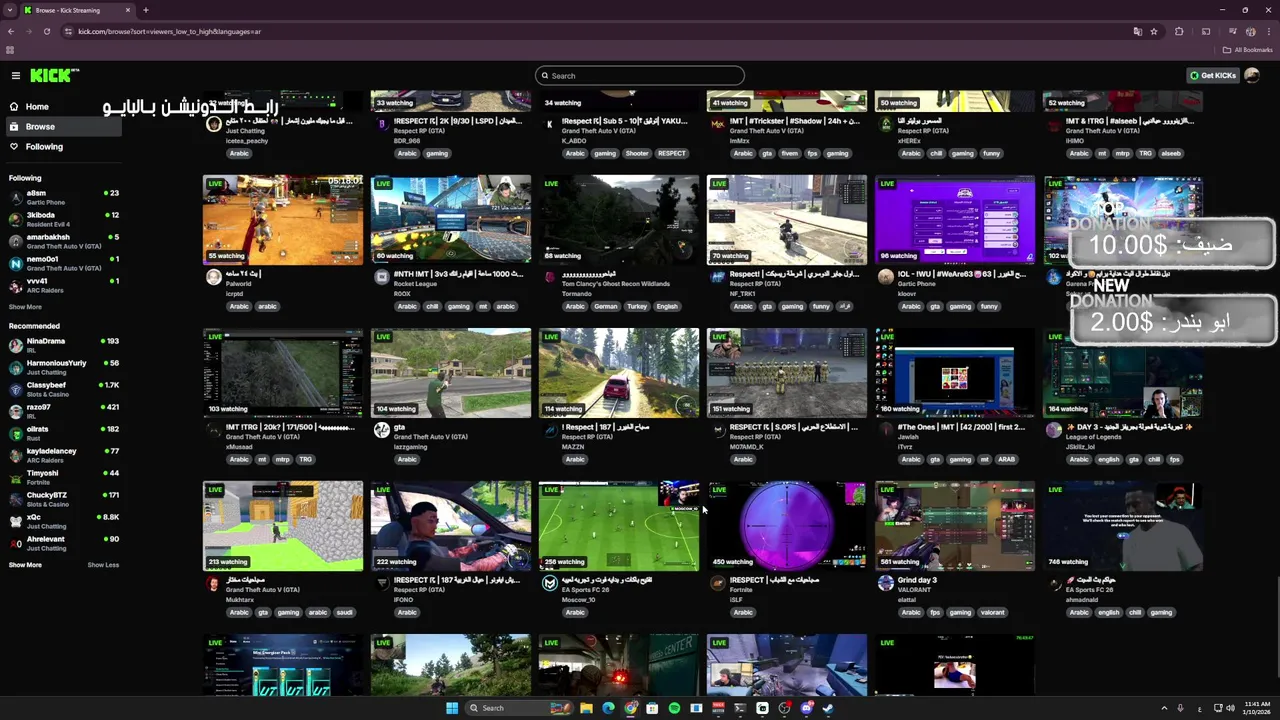Reload the page with browser refresh icon
The image size is (1280, 720).
(x=47, y=31)
